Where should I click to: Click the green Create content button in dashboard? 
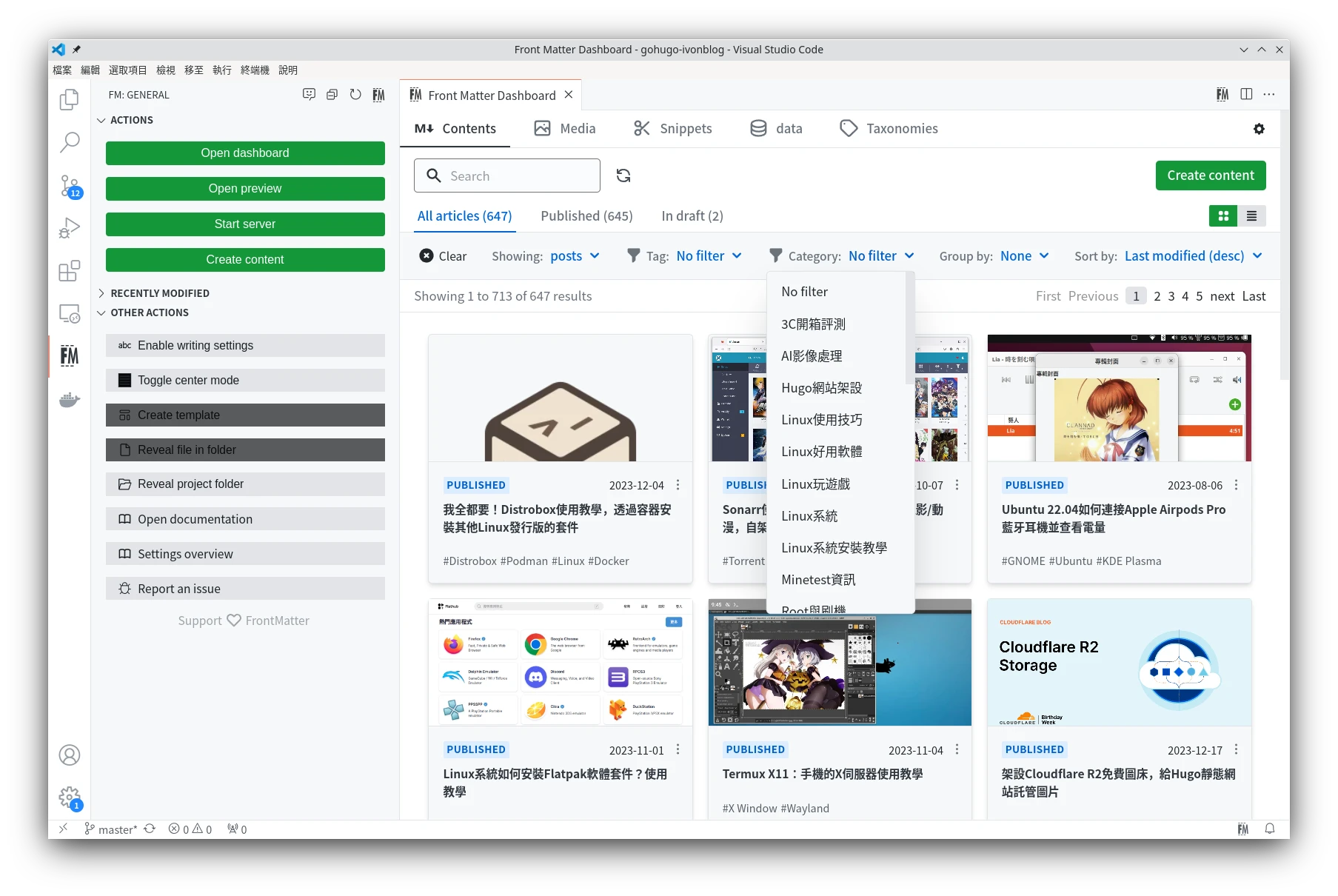pyautogui.click(x=1210, y=175)
